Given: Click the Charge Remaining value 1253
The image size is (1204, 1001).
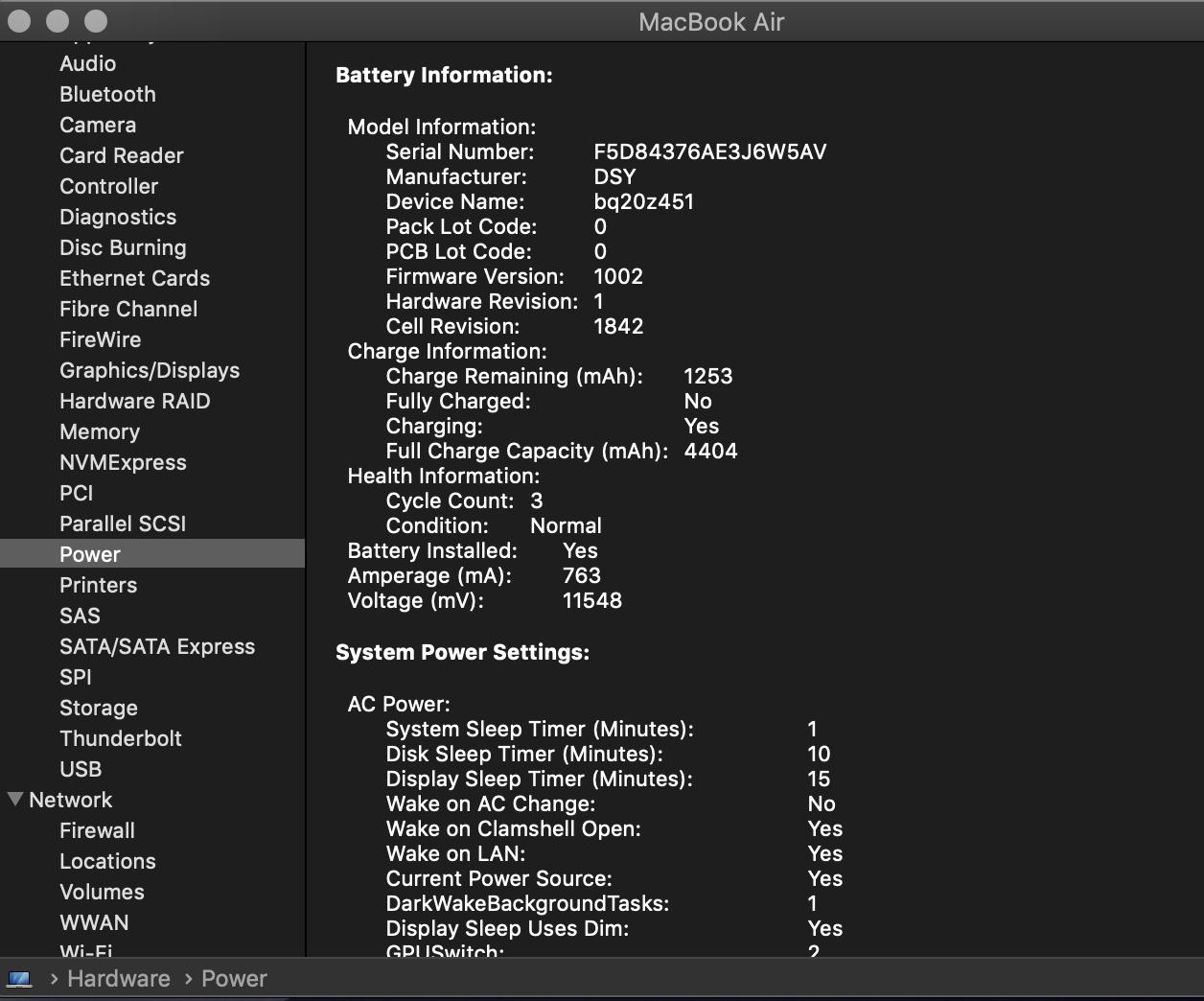Looking at the screenshot, I should coord(708,376).
